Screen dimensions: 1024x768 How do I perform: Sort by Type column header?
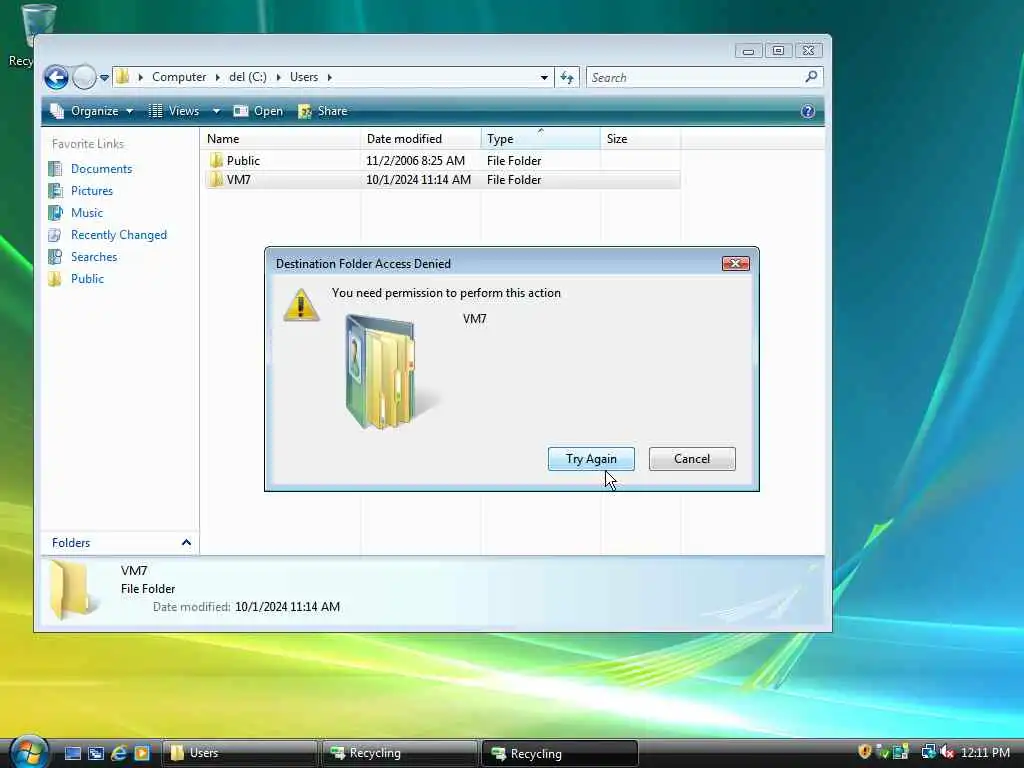tap(541, 138)
